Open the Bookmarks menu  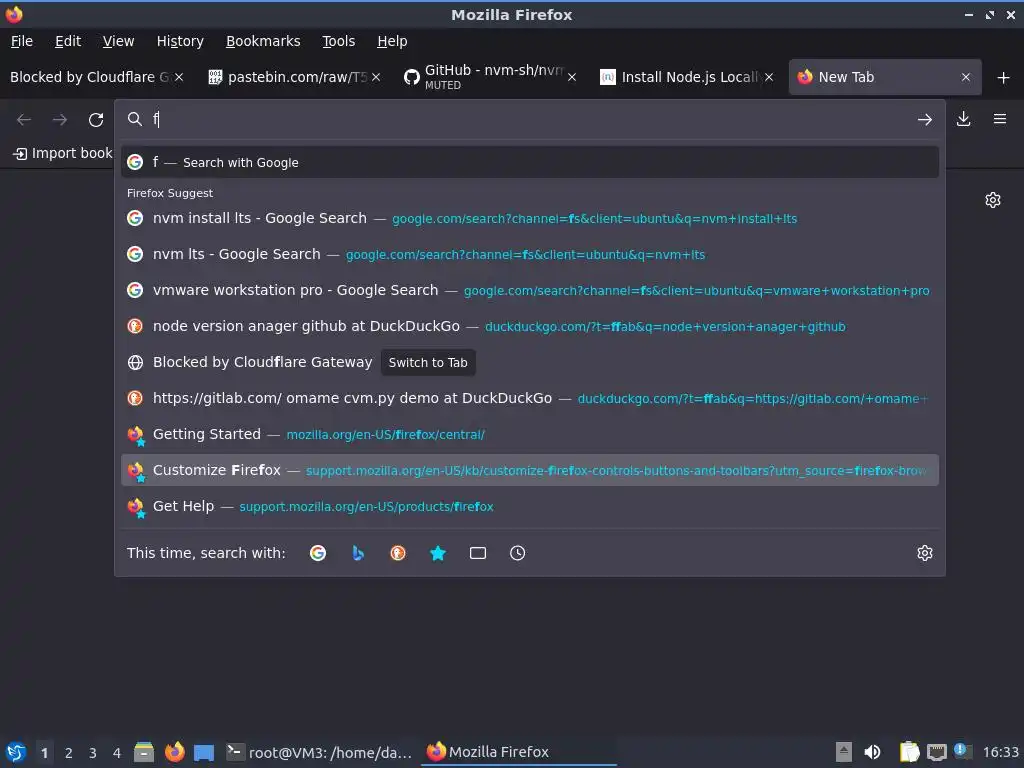click(x=263, y=41)
